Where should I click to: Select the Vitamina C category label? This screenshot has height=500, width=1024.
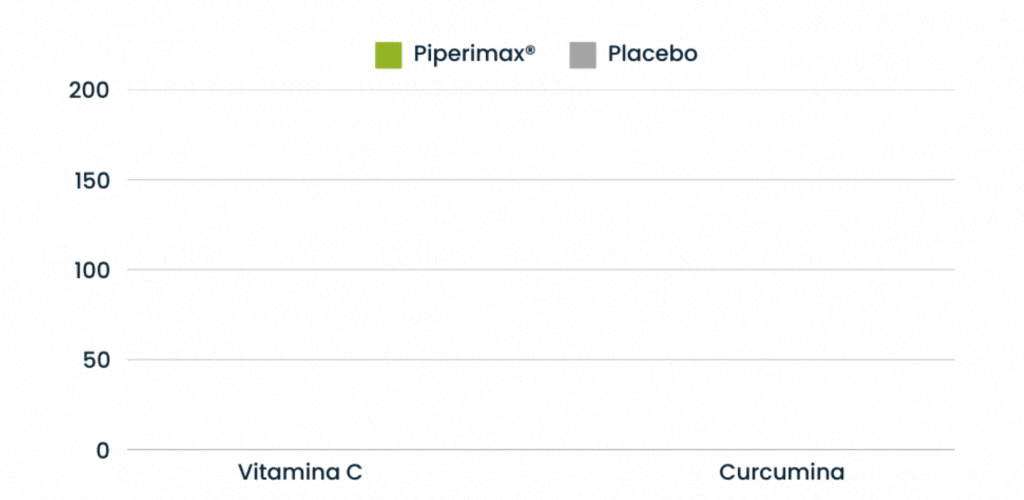[x=300, y=472]
